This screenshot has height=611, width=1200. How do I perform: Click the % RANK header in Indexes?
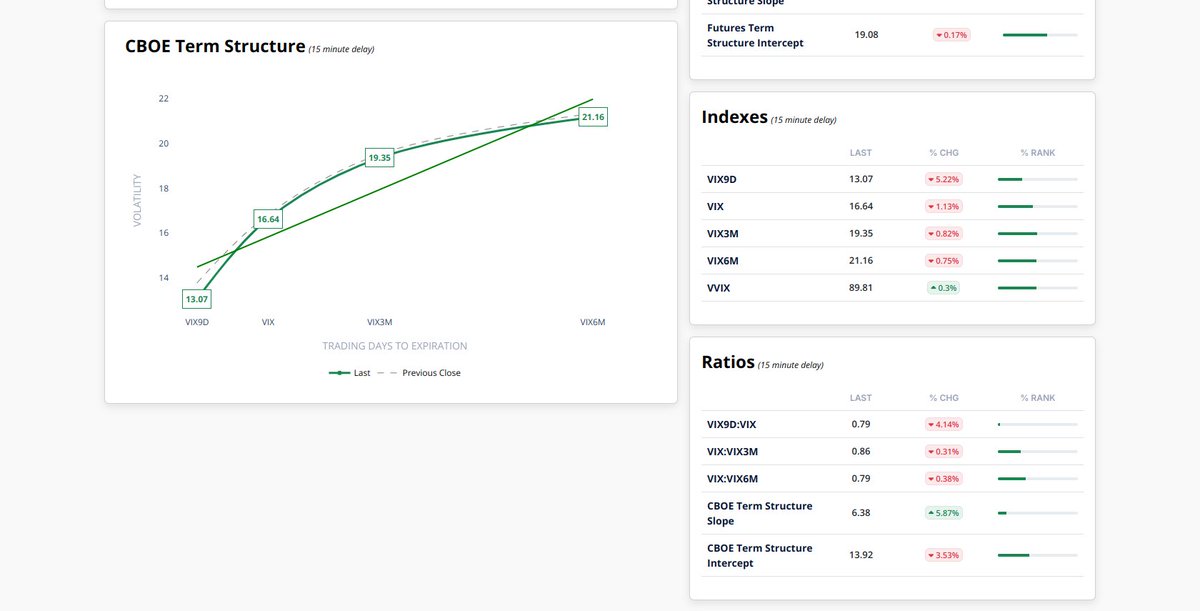pyautogui.click(x=1038, y=153)
